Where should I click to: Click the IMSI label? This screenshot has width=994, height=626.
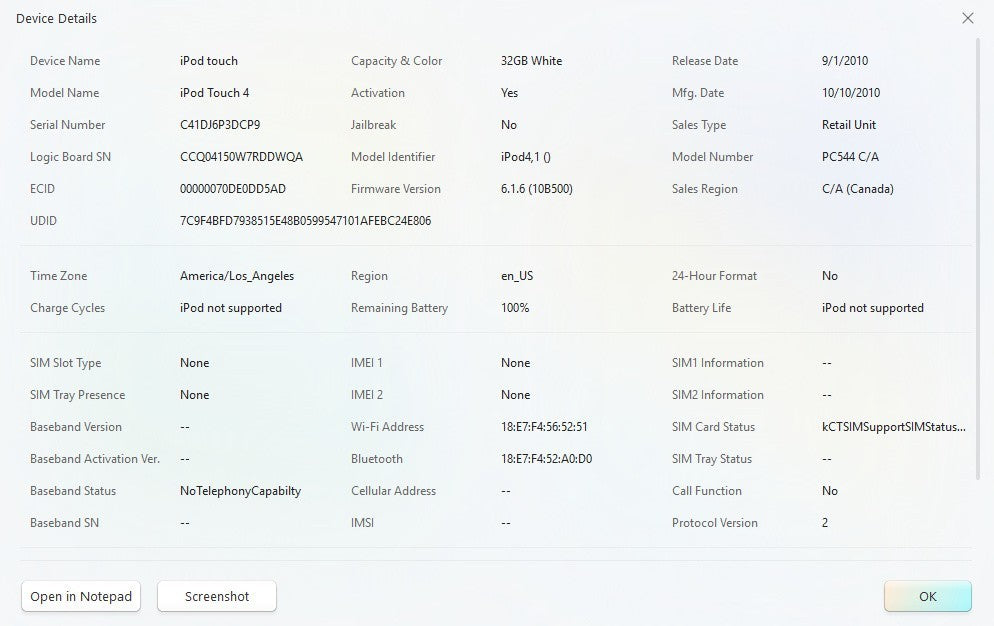coord(363,523)
